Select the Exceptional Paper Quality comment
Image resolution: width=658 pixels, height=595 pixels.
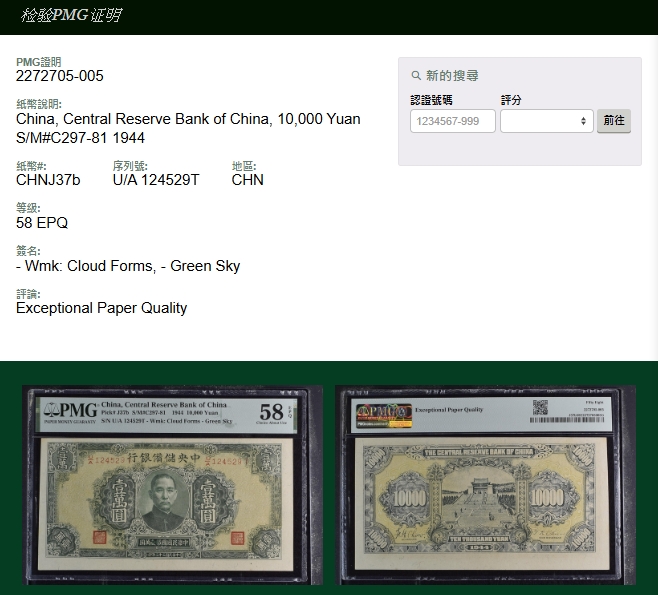102,308
